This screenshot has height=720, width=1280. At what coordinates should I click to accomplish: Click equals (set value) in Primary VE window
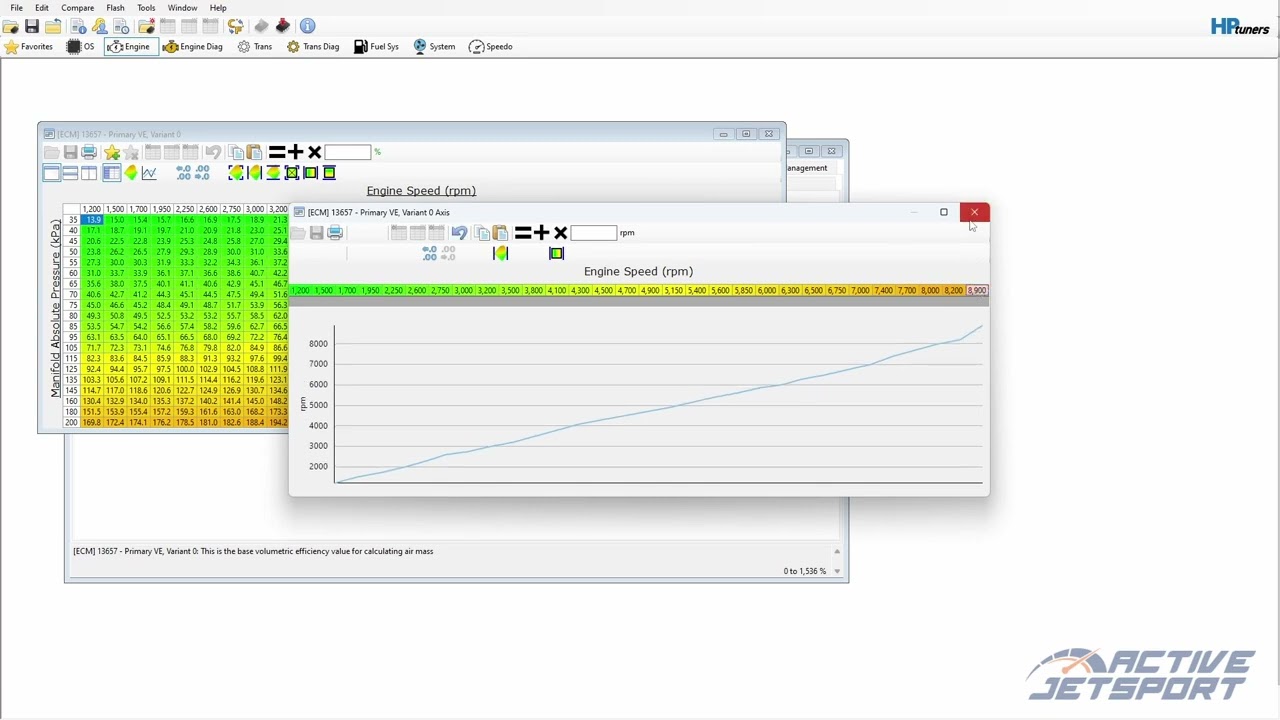pyautogui.click(x=277, y=152)
